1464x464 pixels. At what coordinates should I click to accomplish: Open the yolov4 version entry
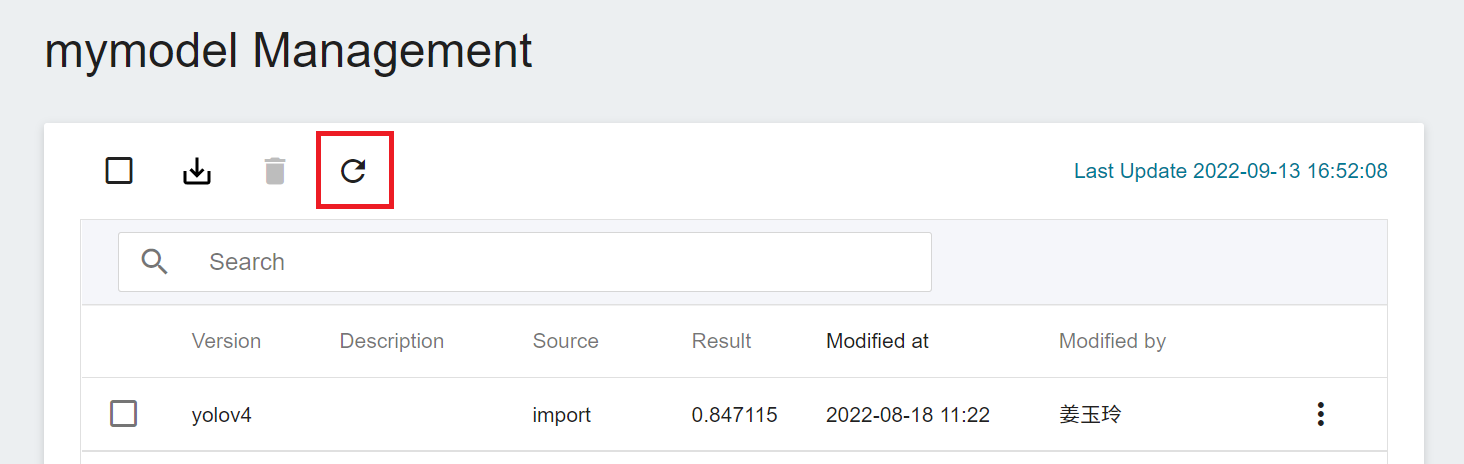pyautogui.click(x=221, y=414)
